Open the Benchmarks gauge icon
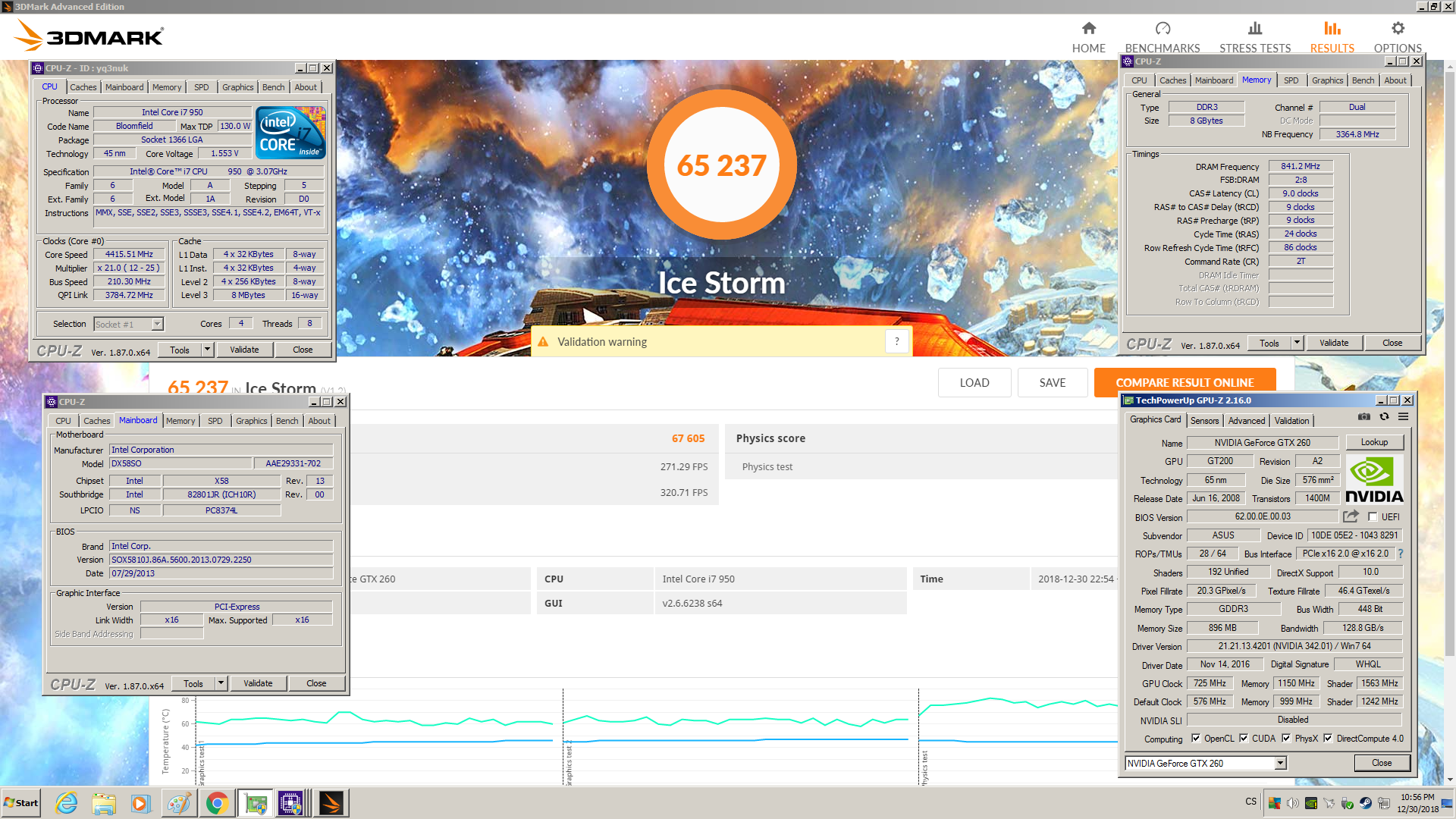 pyautogui.click(x=1163, y=29)
